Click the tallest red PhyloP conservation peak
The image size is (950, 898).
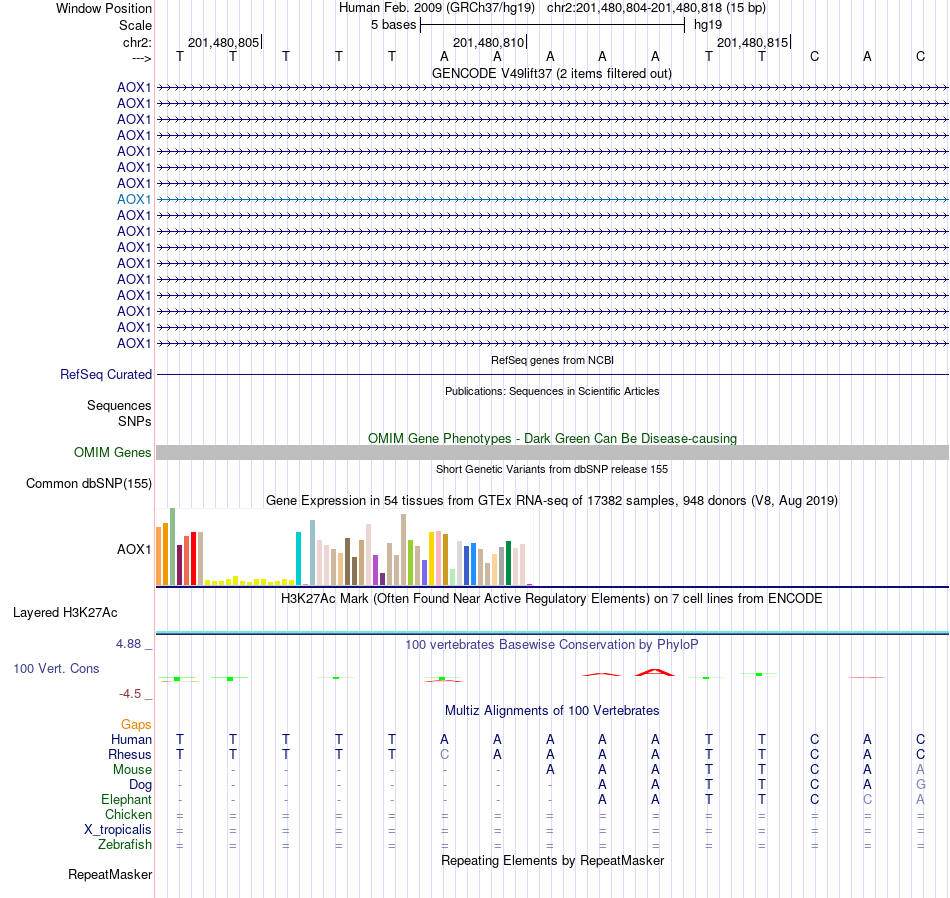654,672
